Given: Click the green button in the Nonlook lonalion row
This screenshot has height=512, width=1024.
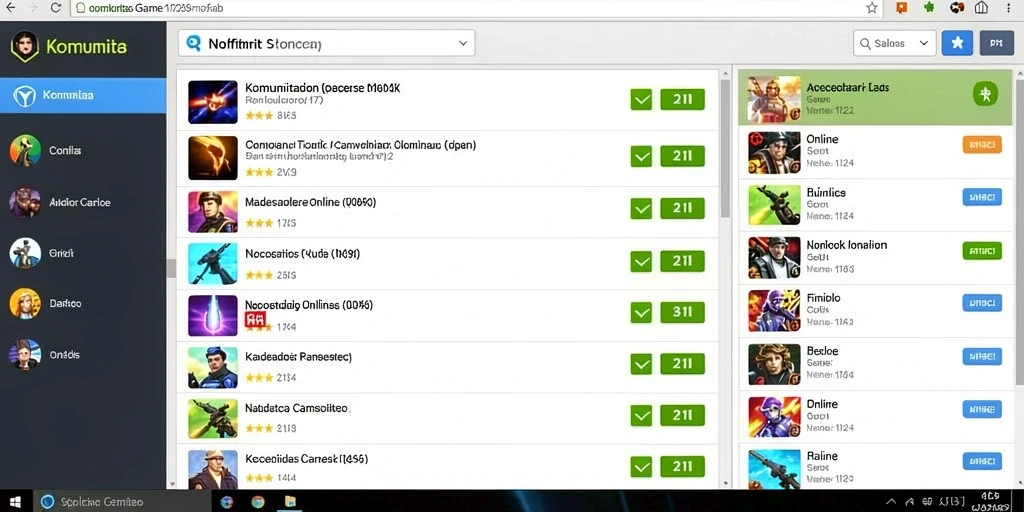Looking at the screenshot, I should point(982,250).
